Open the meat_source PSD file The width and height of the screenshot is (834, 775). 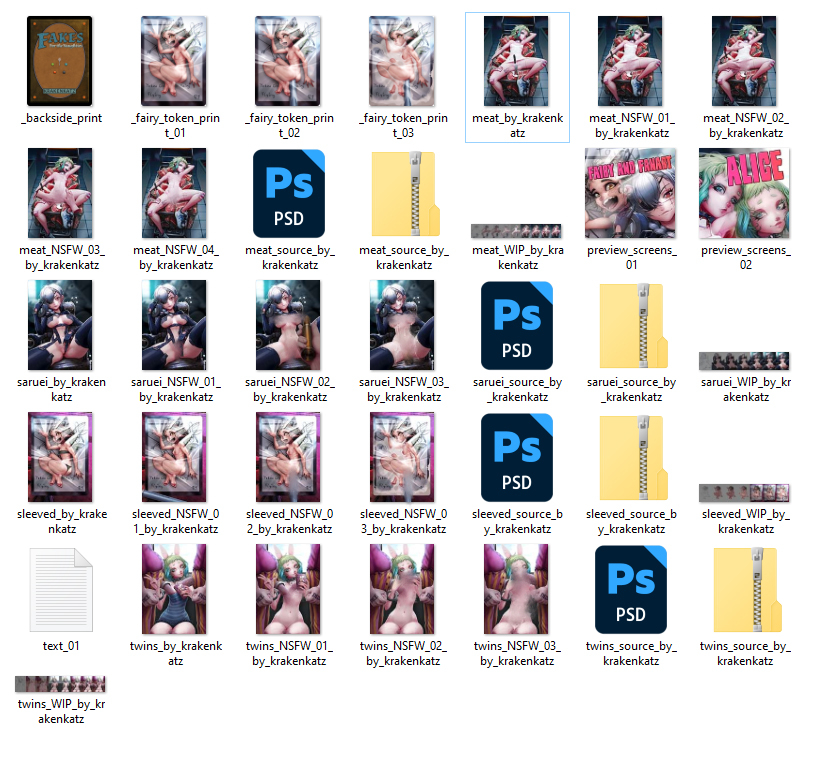tap(289, 190)
